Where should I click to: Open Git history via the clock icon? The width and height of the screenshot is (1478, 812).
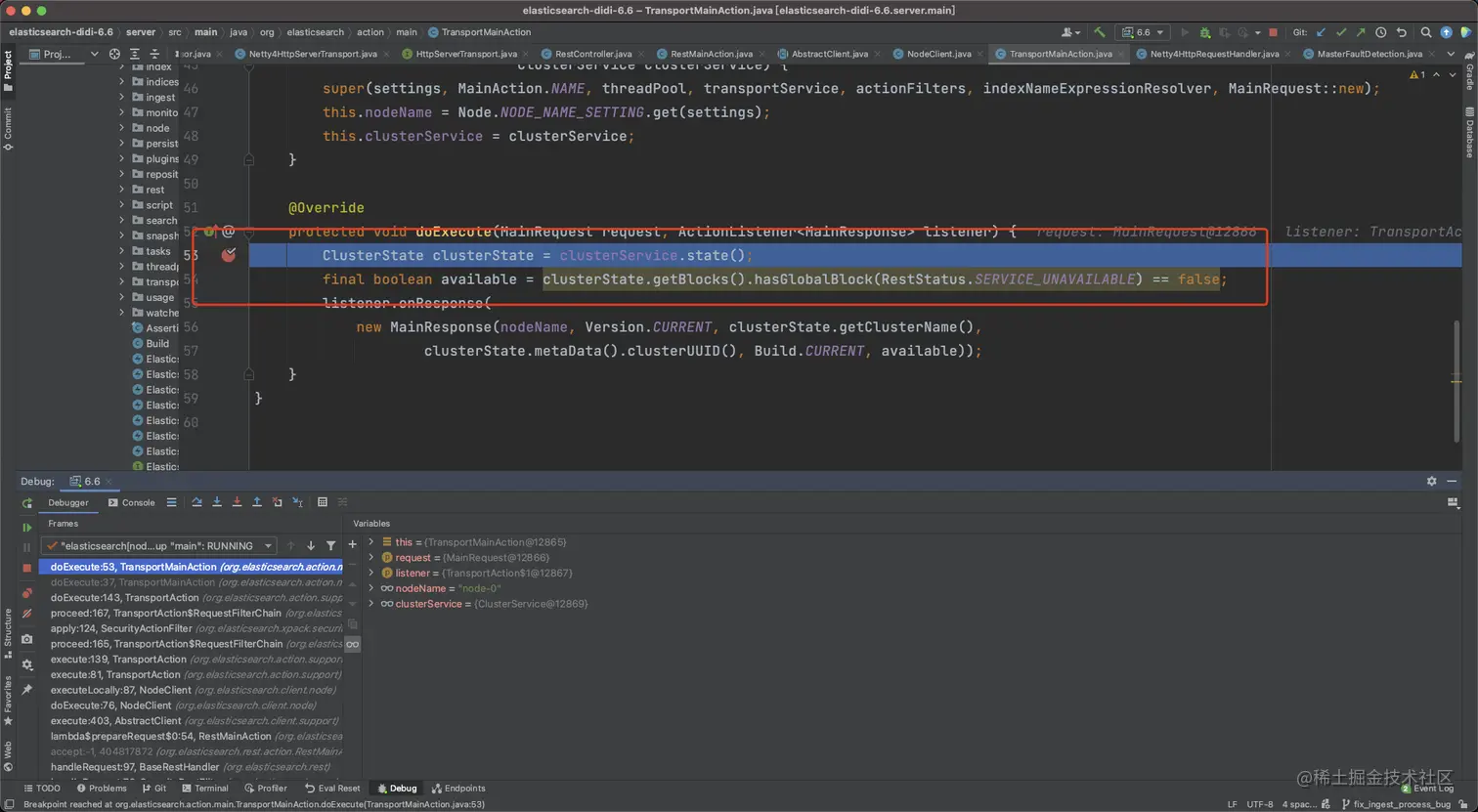click(x=1380, y=32)
